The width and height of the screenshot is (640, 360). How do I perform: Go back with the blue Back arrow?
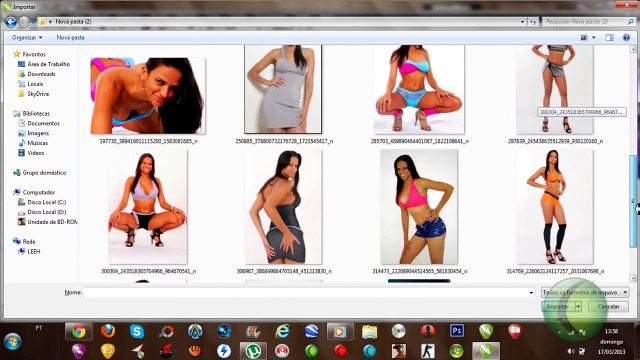tap(11, 22)
